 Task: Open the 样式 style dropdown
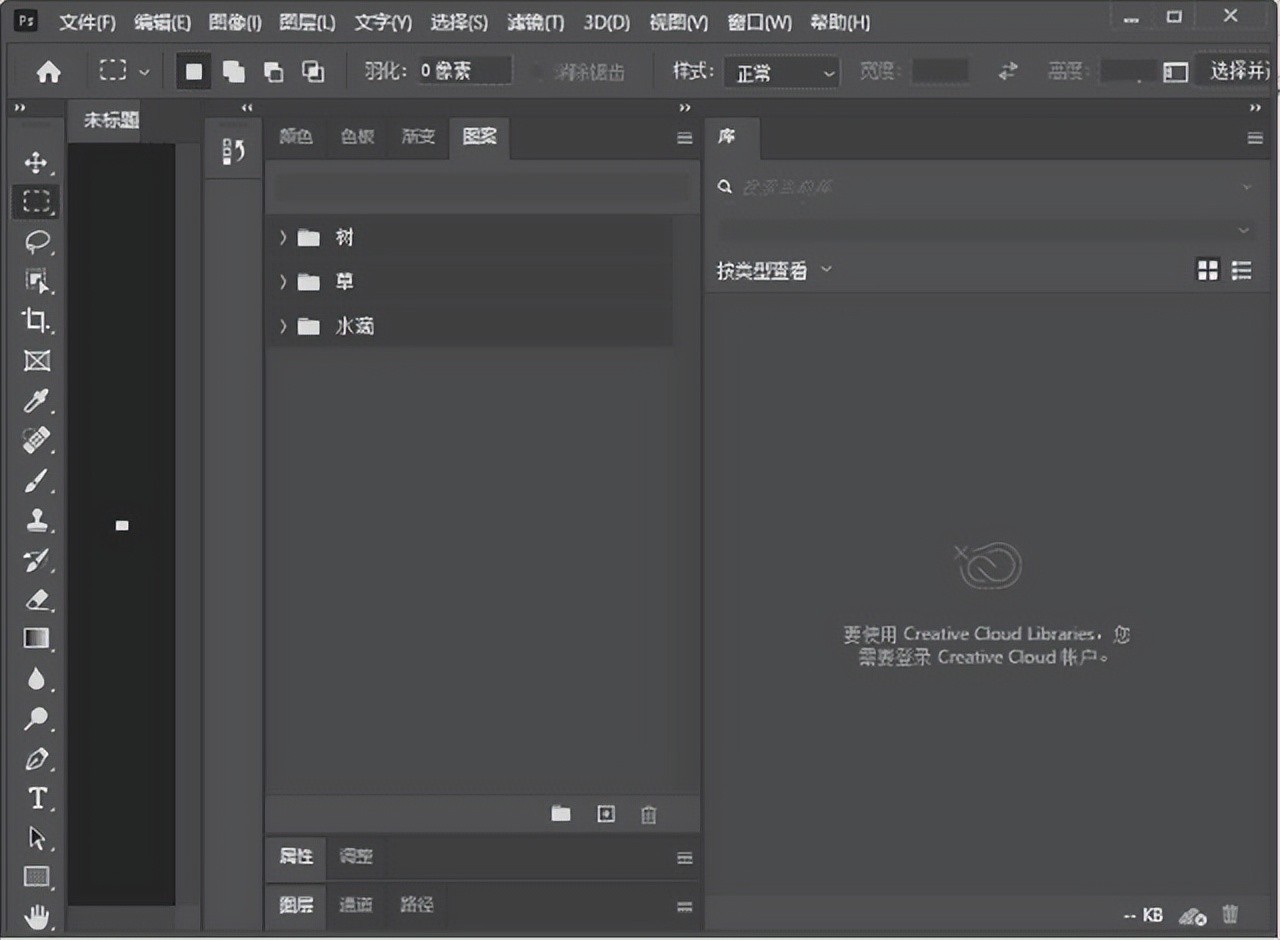pos(785,73)
